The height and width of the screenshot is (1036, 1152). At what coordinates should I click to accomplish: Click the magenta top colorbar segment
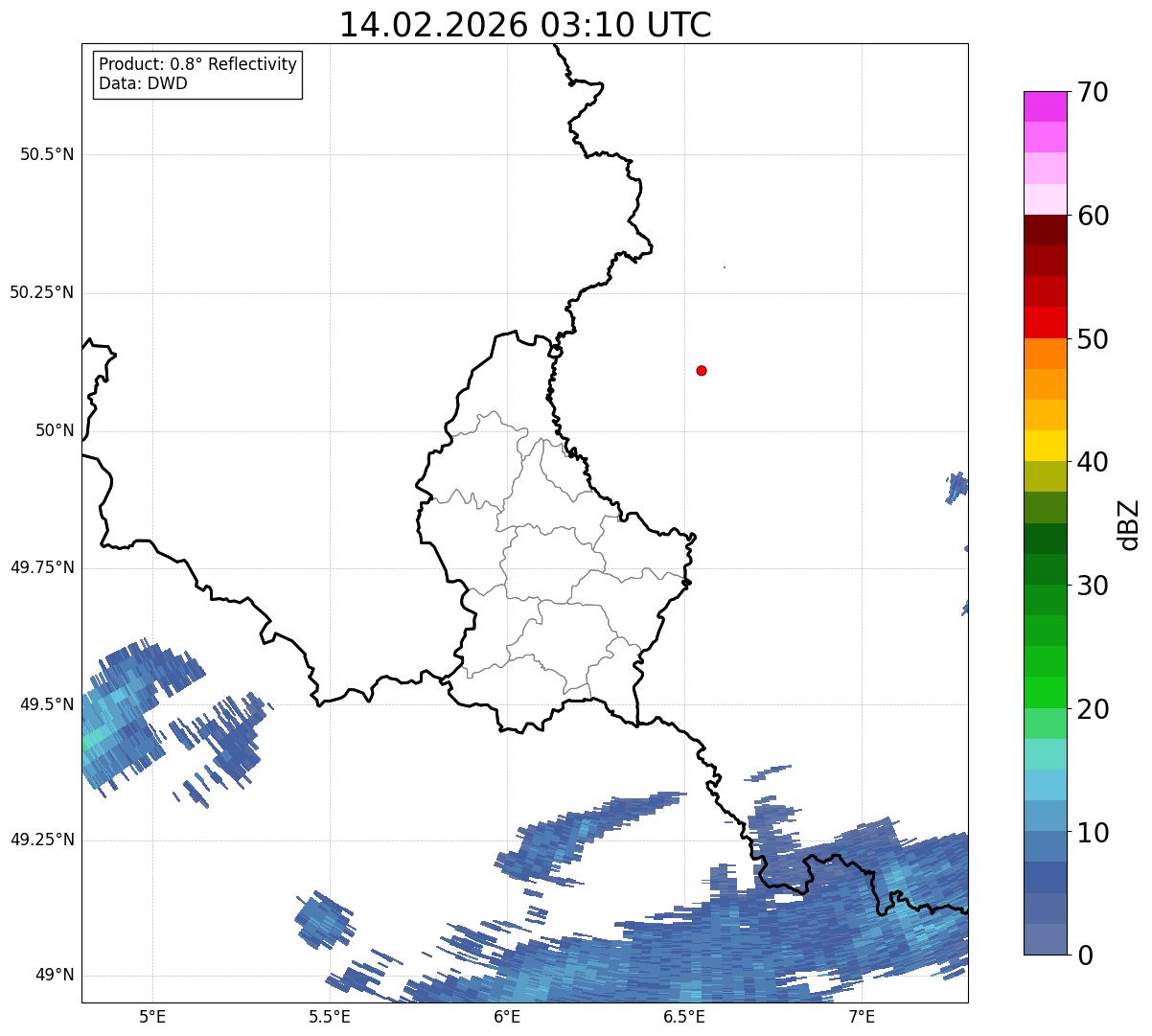click(x=1045, y=106)
